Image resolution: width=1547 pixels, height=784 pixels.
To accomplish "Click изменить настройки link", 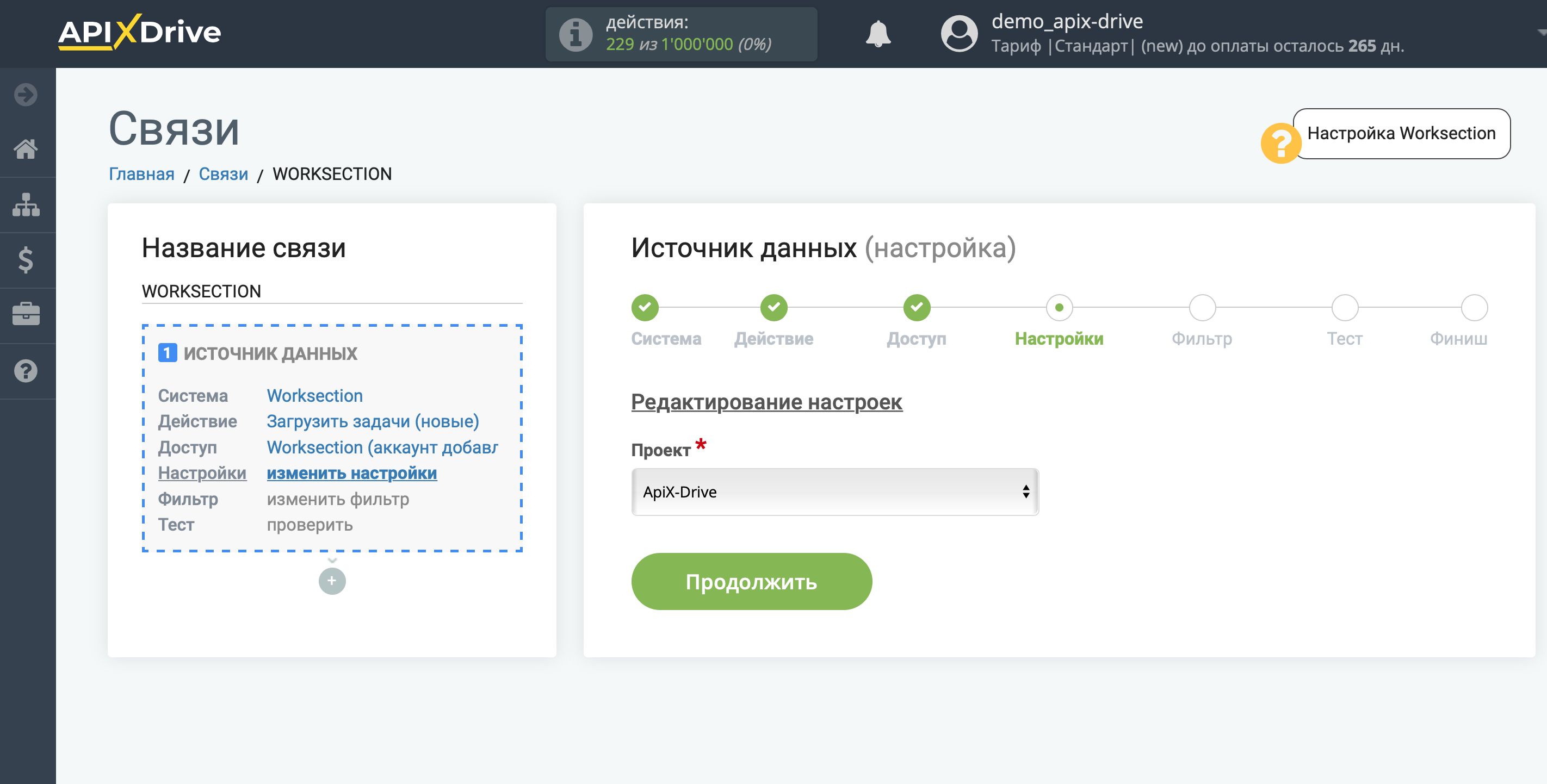I will (x=352, y=473).
